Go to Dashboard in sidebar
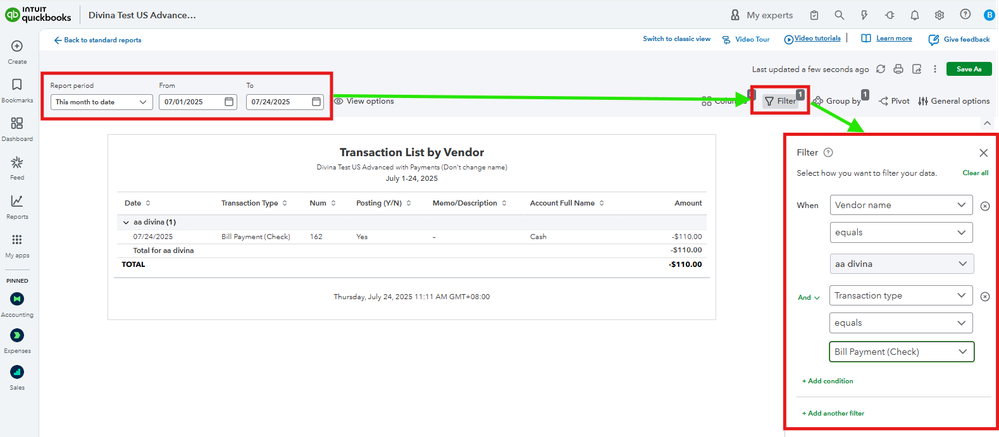The image size is (999, 437). [x=17, y=129]
